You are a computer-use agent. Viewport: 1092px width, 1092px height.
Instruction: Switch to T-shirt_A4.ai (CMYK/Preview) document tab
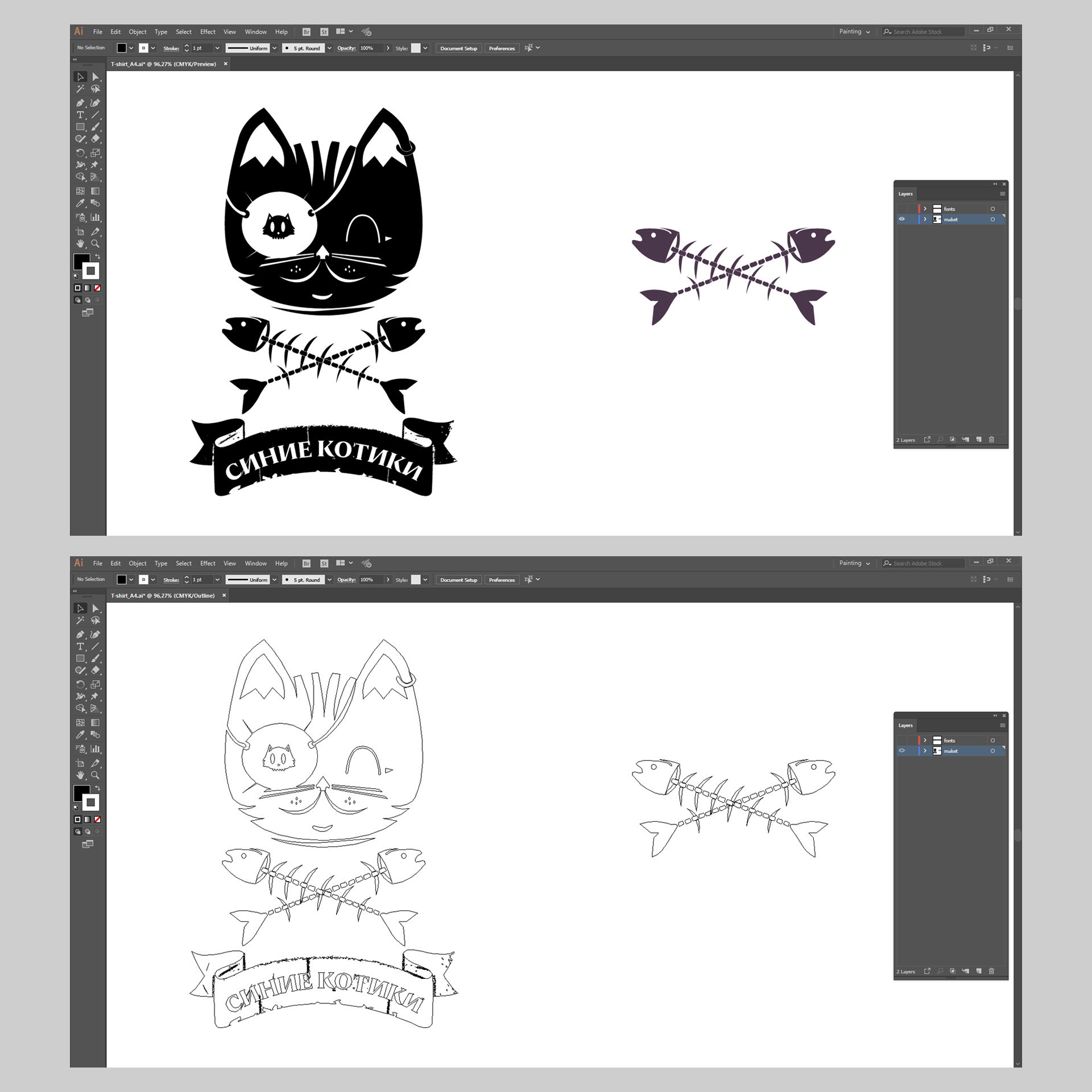[163, 64]
